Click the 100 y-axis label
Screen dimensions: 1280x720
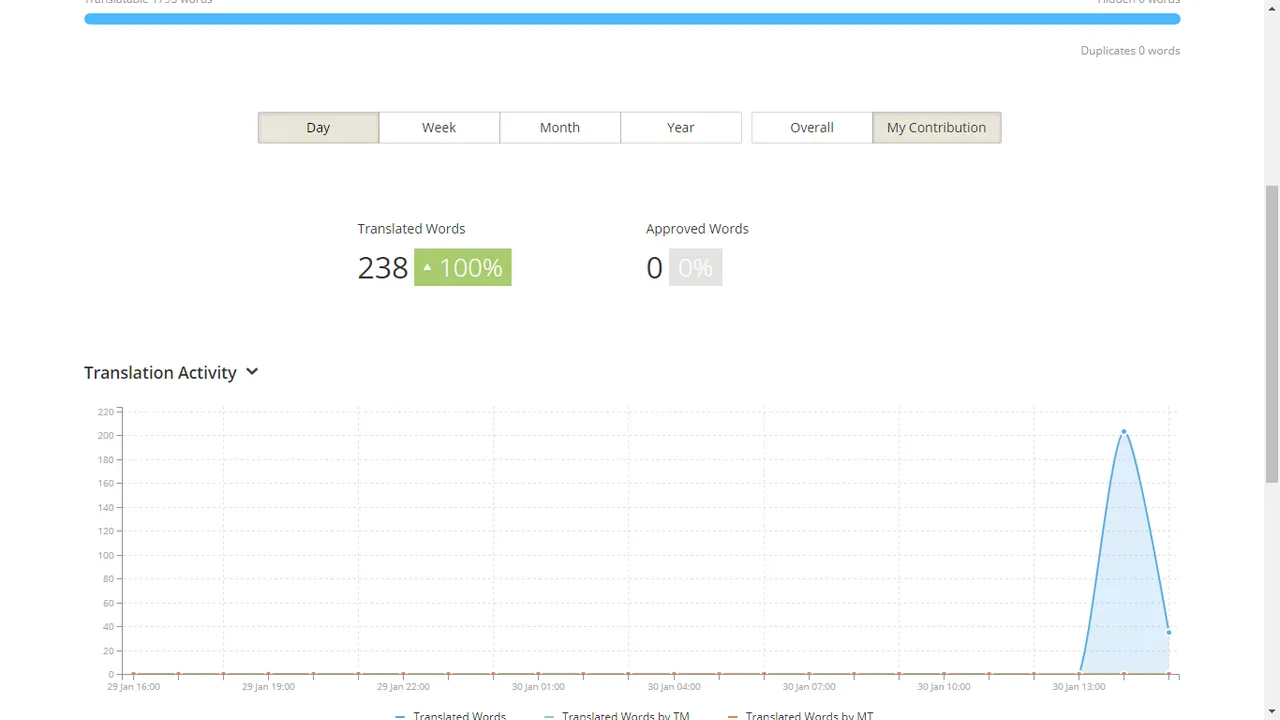point(105,555)
